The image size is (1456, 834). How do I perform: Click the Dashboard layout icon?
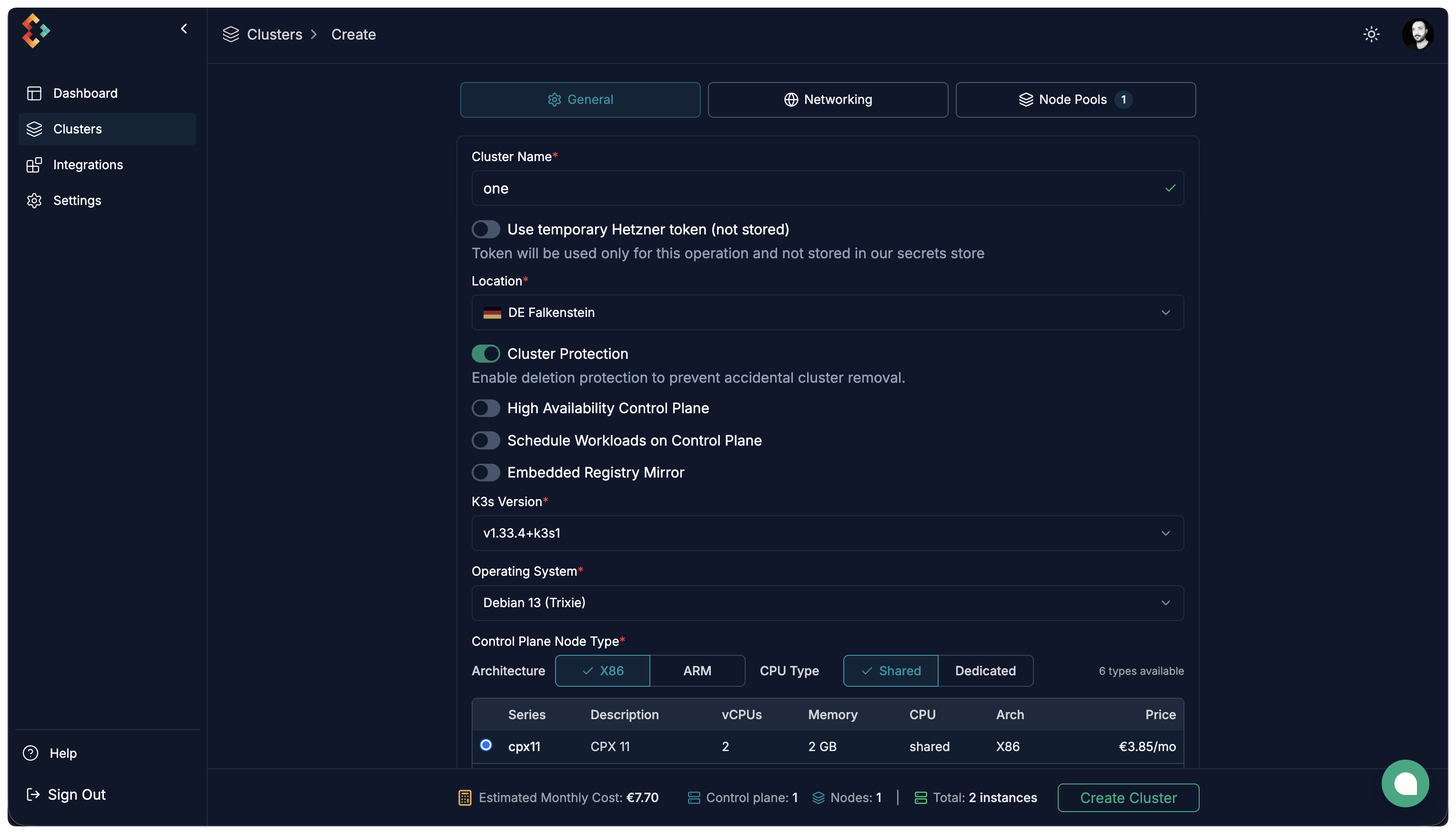[34, 93]
